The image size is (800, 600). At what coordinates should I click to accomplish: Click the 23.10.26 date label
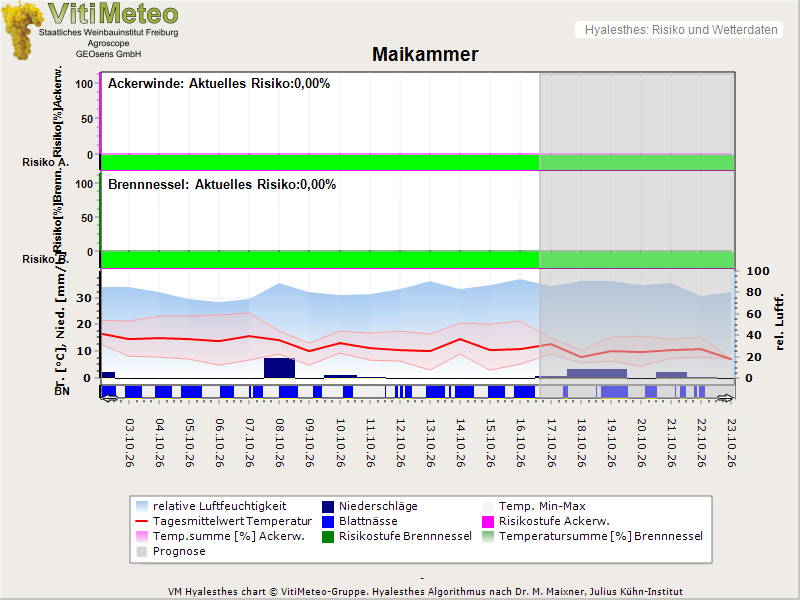(x=731, y=443)
